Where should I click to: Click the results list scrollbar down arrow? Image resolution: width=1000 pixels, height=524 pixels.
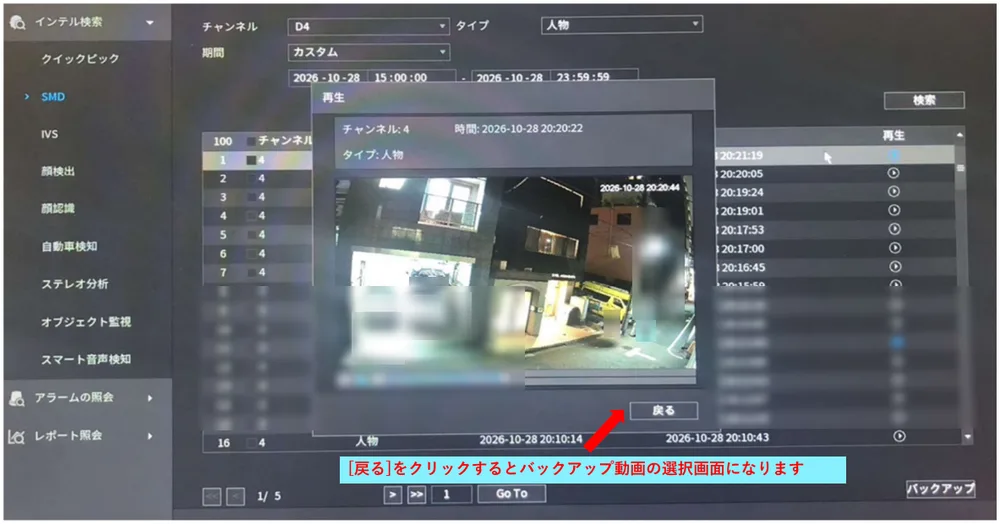click(x=967, y=437)
